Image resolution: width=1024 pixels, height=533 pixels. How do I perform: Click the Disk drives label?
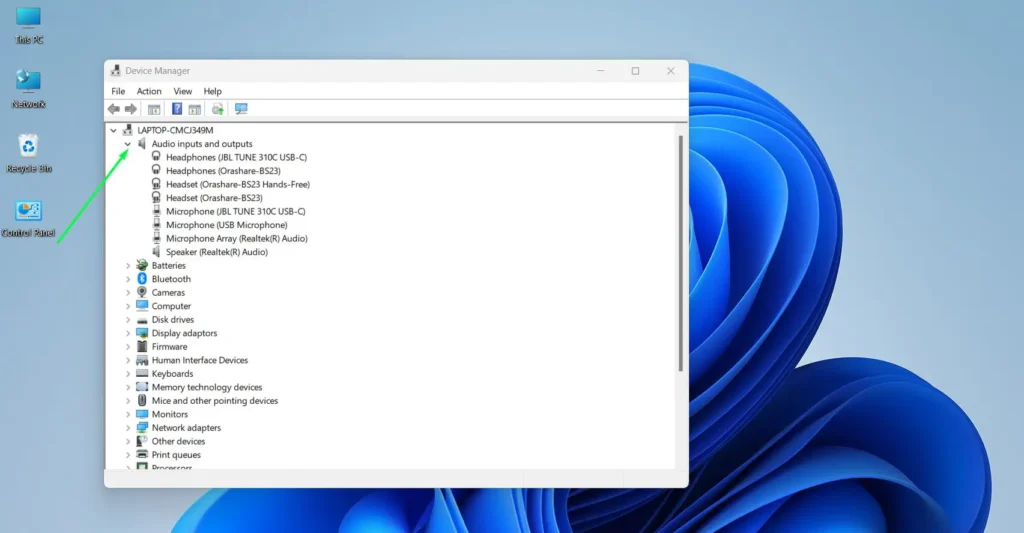point(173,320)
